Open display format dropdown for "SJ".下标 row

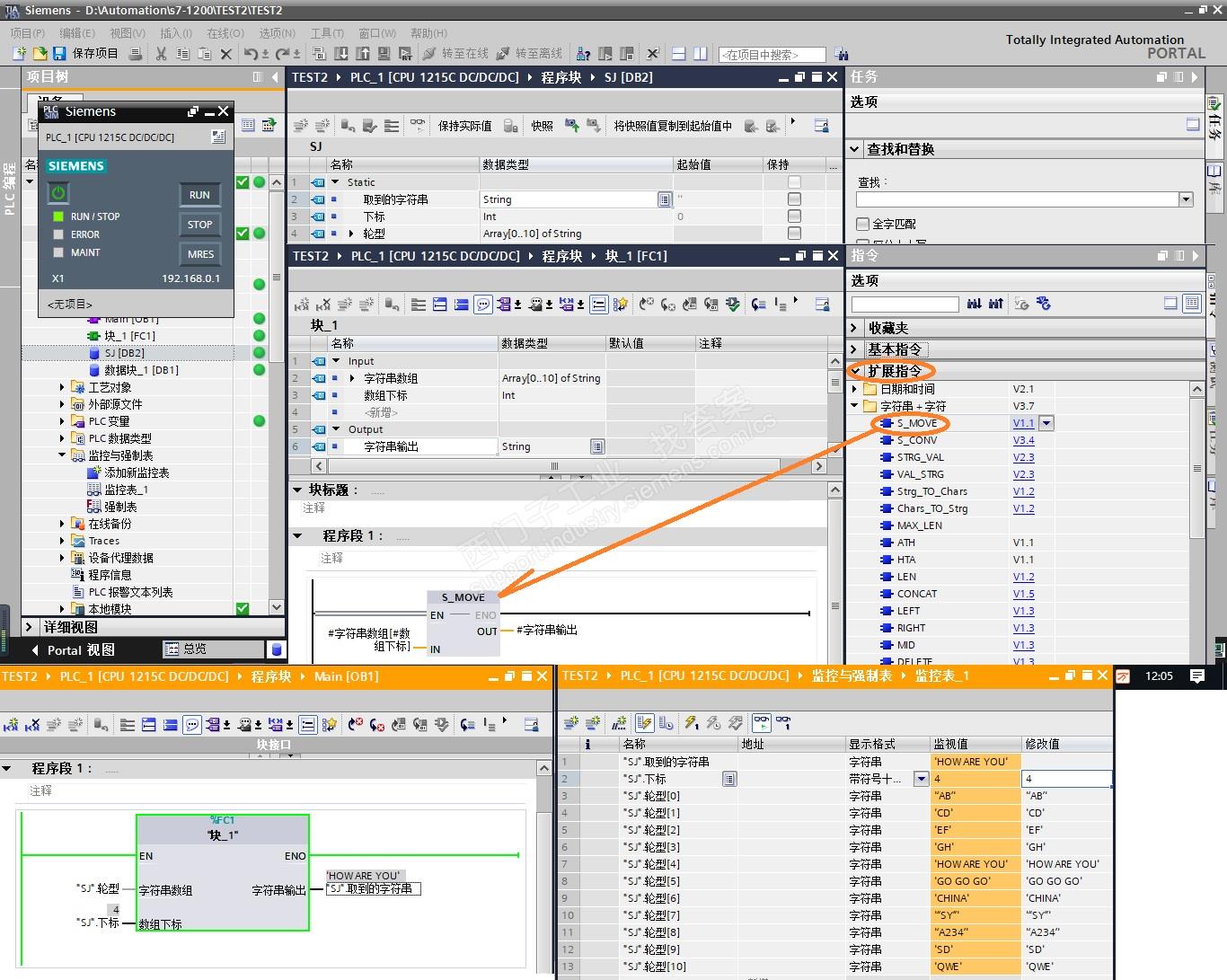(x=921, y=779)
